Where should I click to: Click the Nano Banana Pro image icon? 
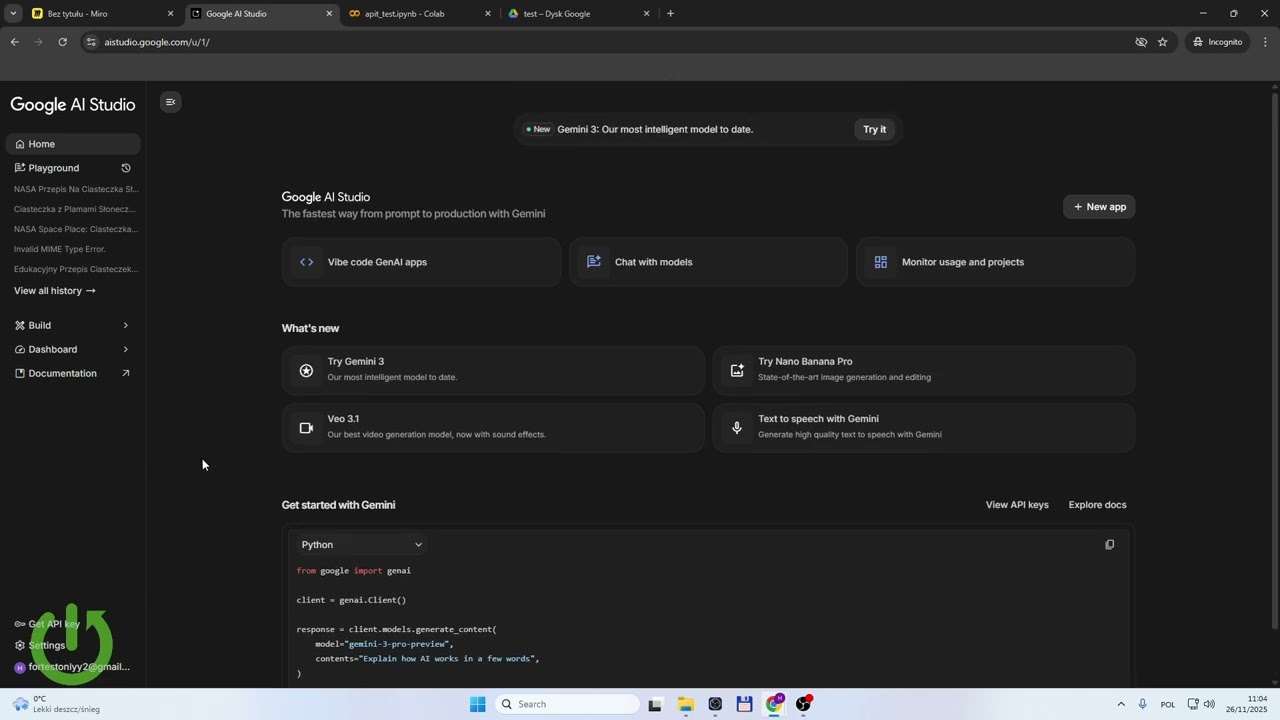[737, 370]
